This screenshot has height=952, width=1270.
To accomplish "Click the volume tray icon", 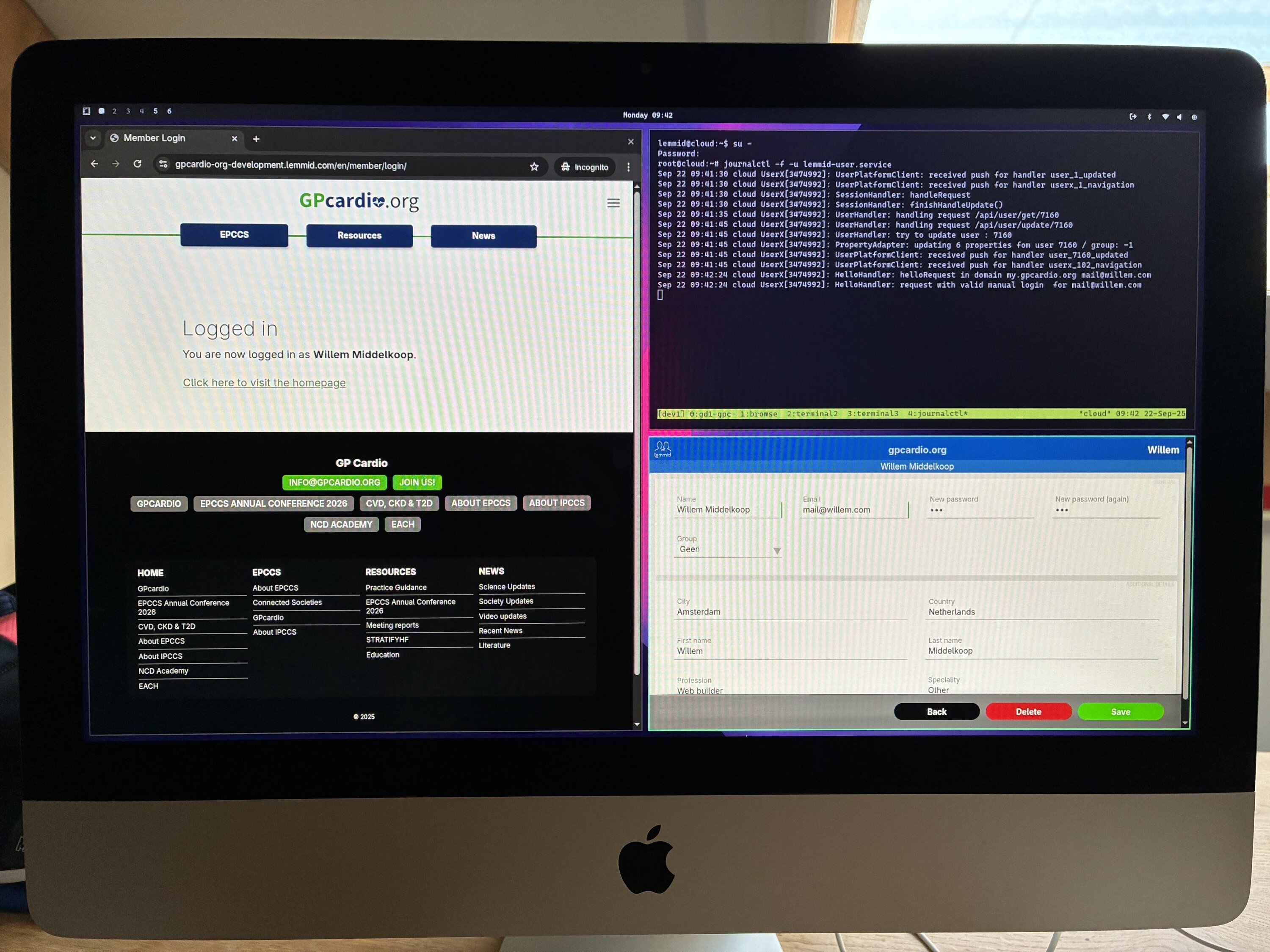I will pyautogui.click(x=1179, y=117).
